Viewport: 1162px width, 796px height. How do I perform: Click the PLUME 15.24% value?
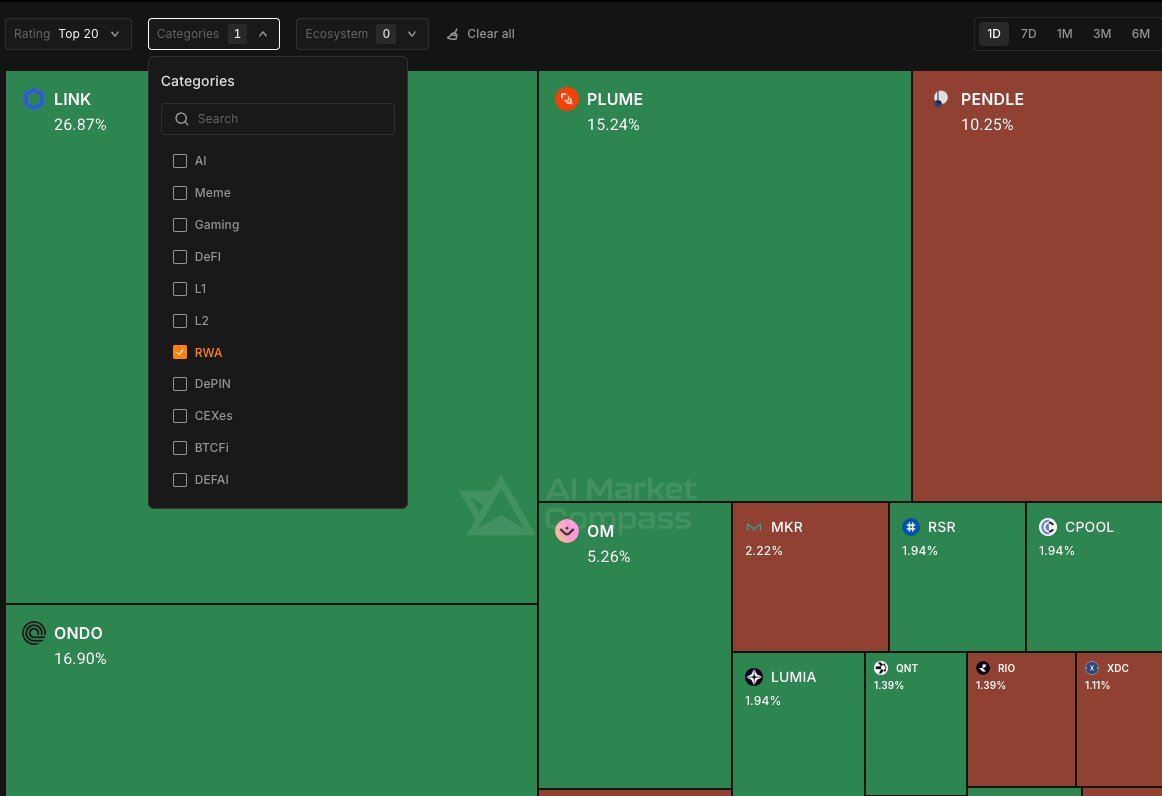tap(613, 125)
